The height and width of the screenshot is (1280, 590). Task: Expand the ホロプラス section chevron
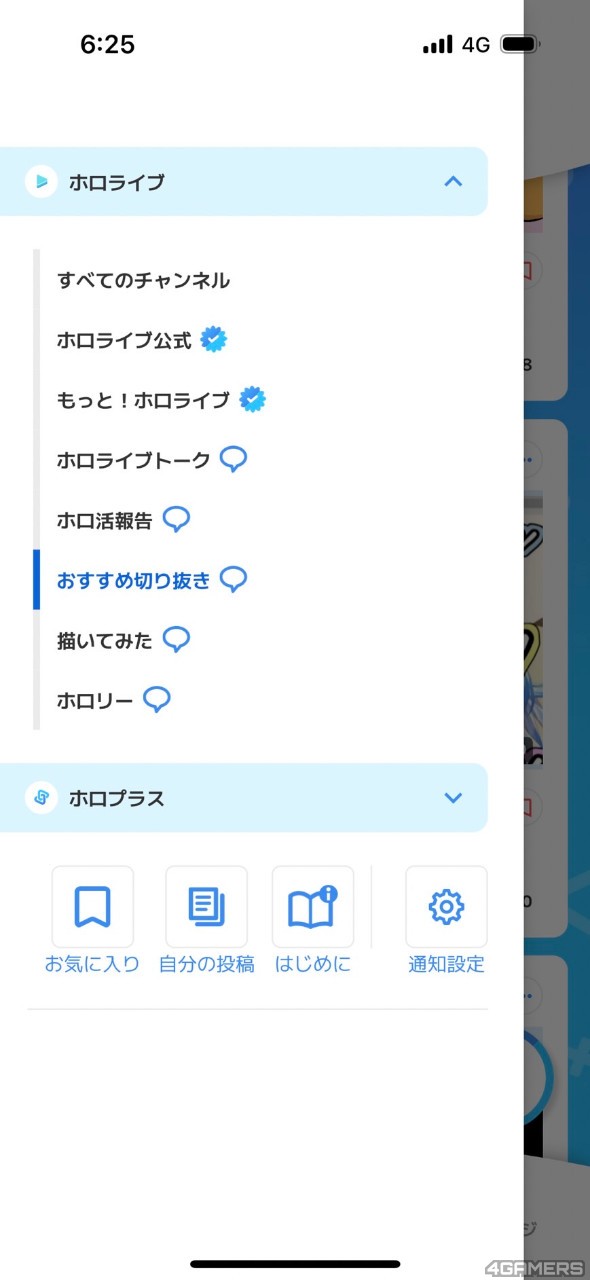[453, 798]
